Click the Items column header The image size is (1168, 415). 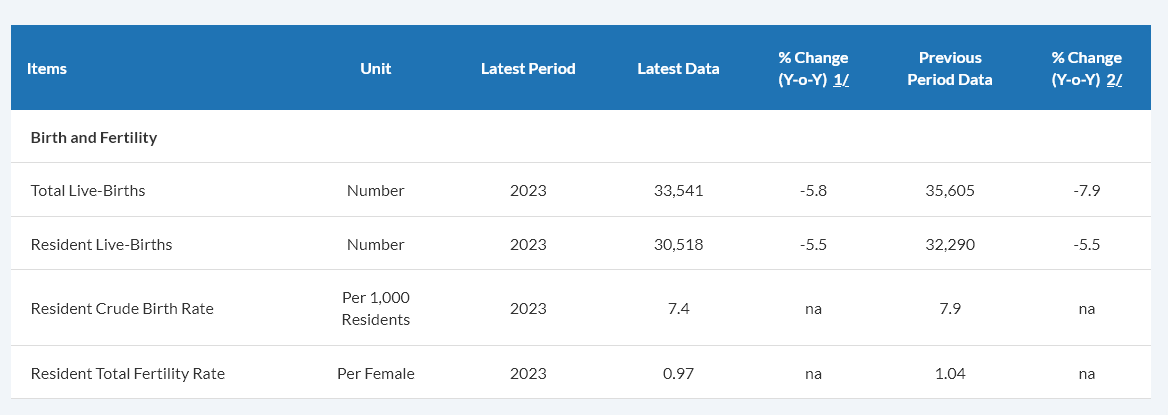tap(47, 69)
